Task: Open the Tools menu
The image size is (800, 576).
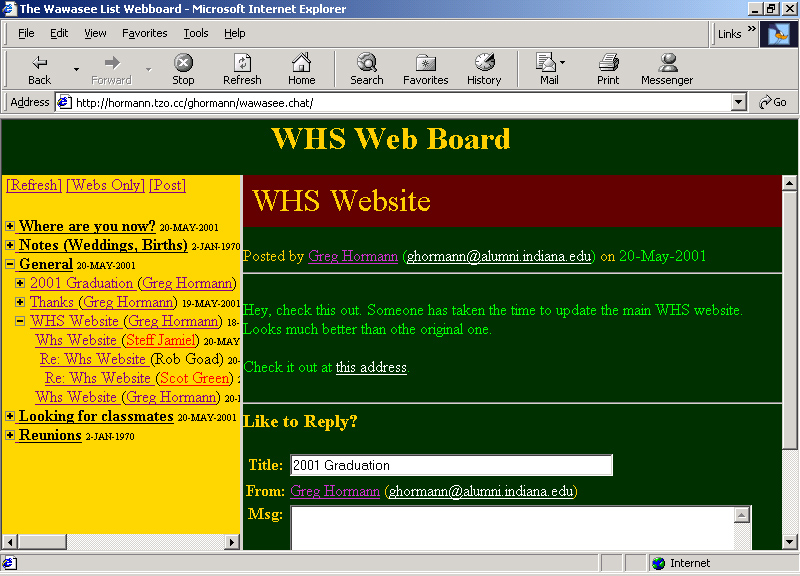Action: [196, 33]
